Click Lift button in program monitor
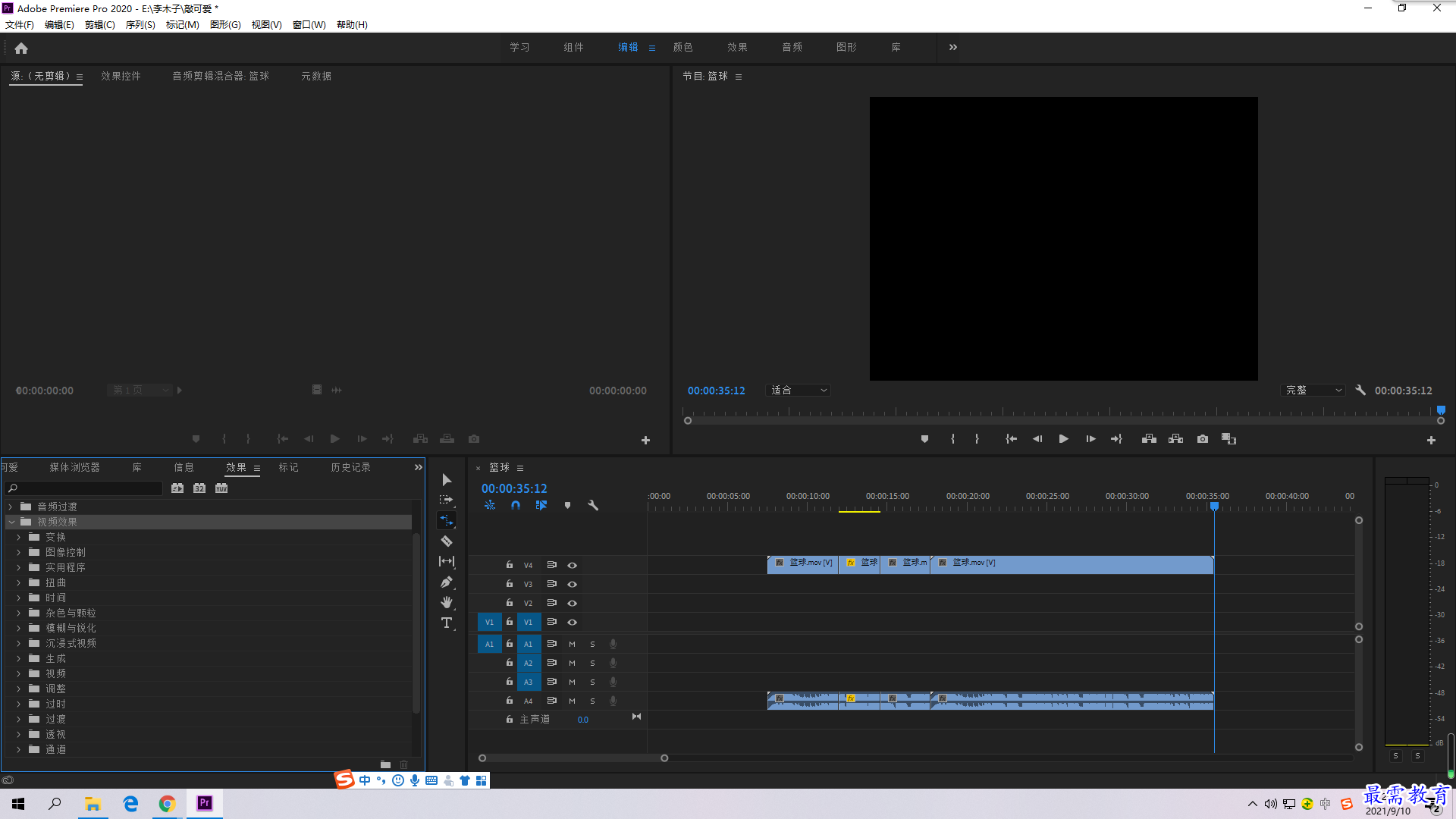The width and height of the screenshot is (1456, 819). click(x=1149, y=439)
